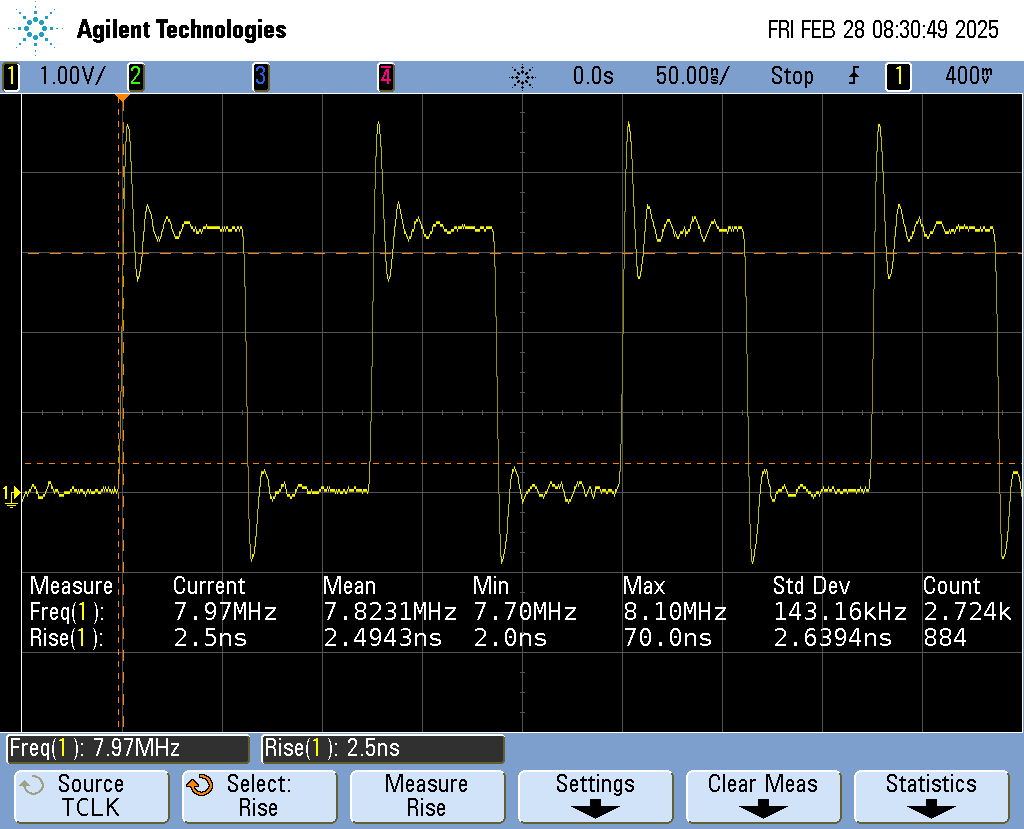Toggle the blue channel 3 indicator

(x=260, y=76)
